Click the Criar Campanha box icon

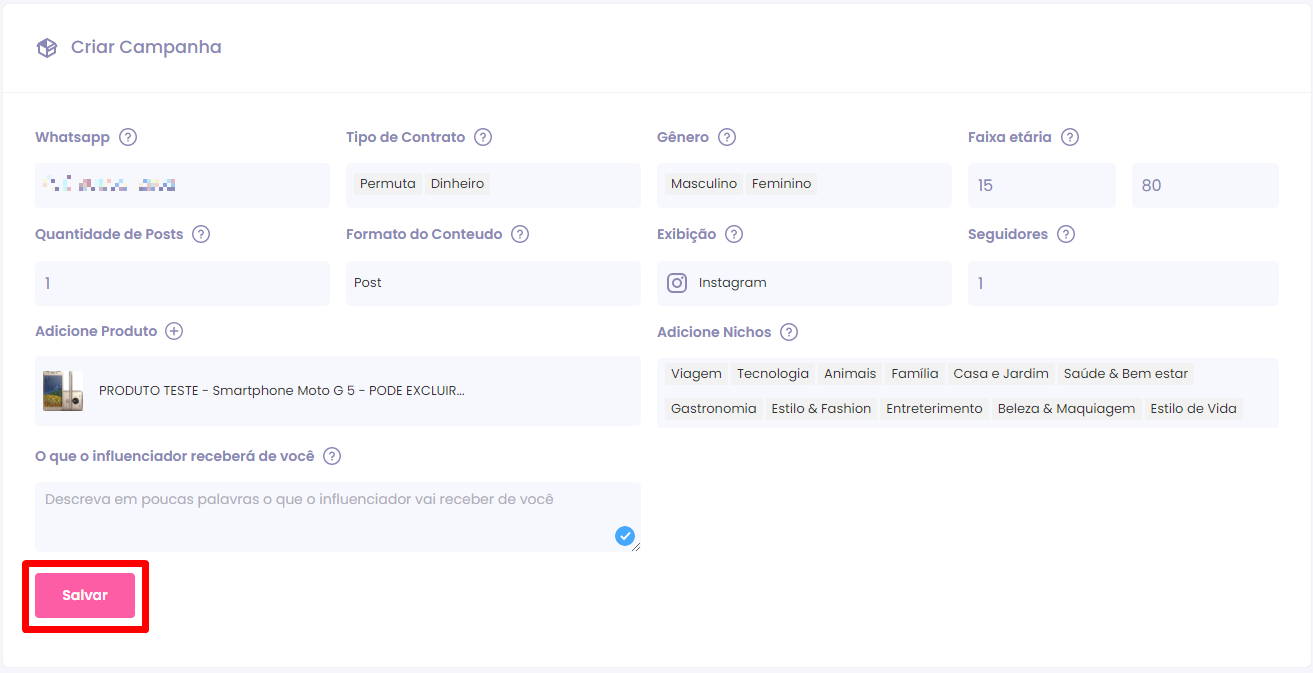click(46, 48)
